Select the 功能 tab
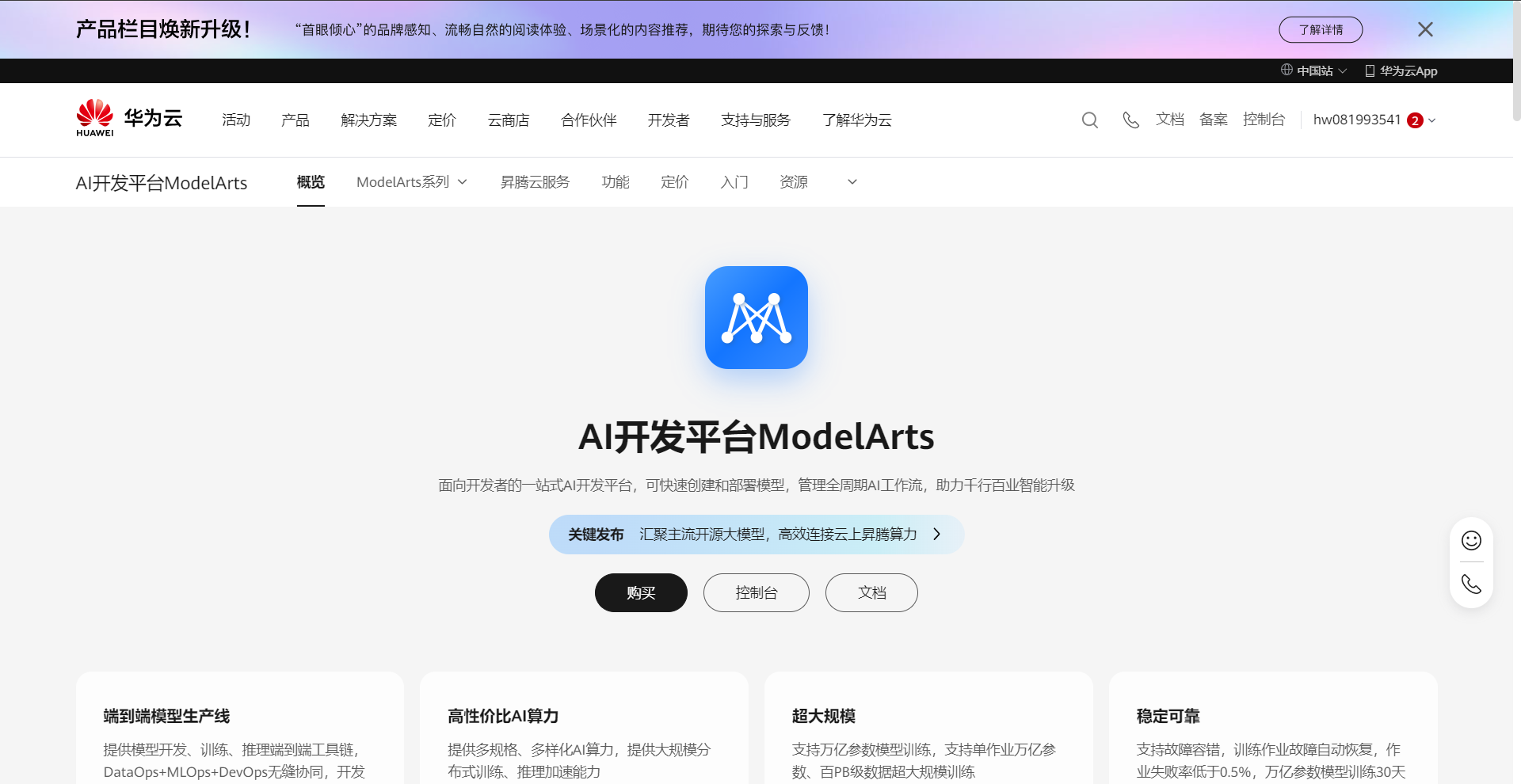The width and height of the screenshot is (1521, 784). point(616,182)
